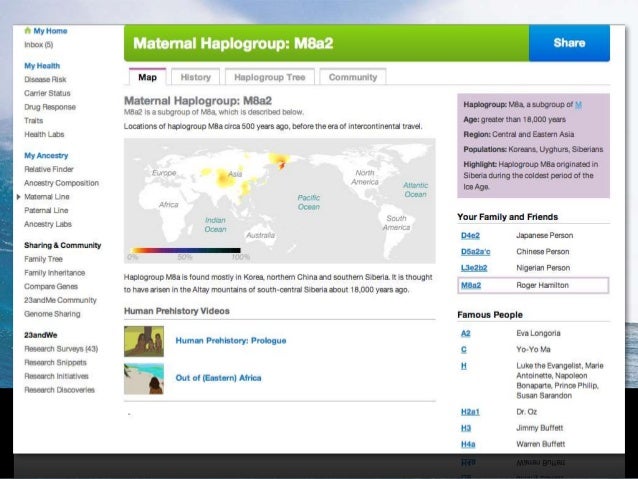Open Health Labs
The height and width of the screenshot is (479, 638).
tap(44, 134)
